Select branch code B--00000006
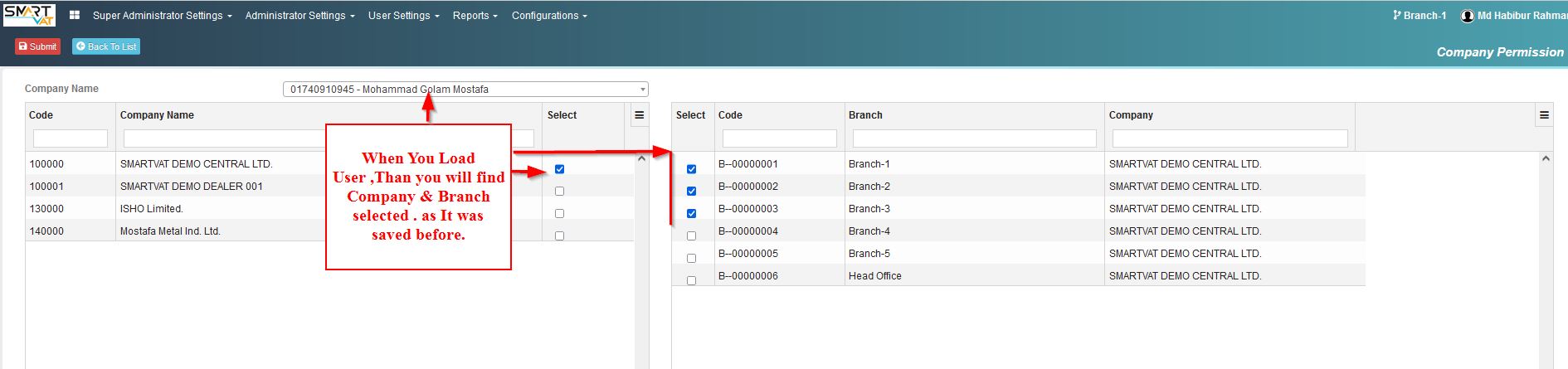The width and height of the screenshot is (1568, 369). 748,276
